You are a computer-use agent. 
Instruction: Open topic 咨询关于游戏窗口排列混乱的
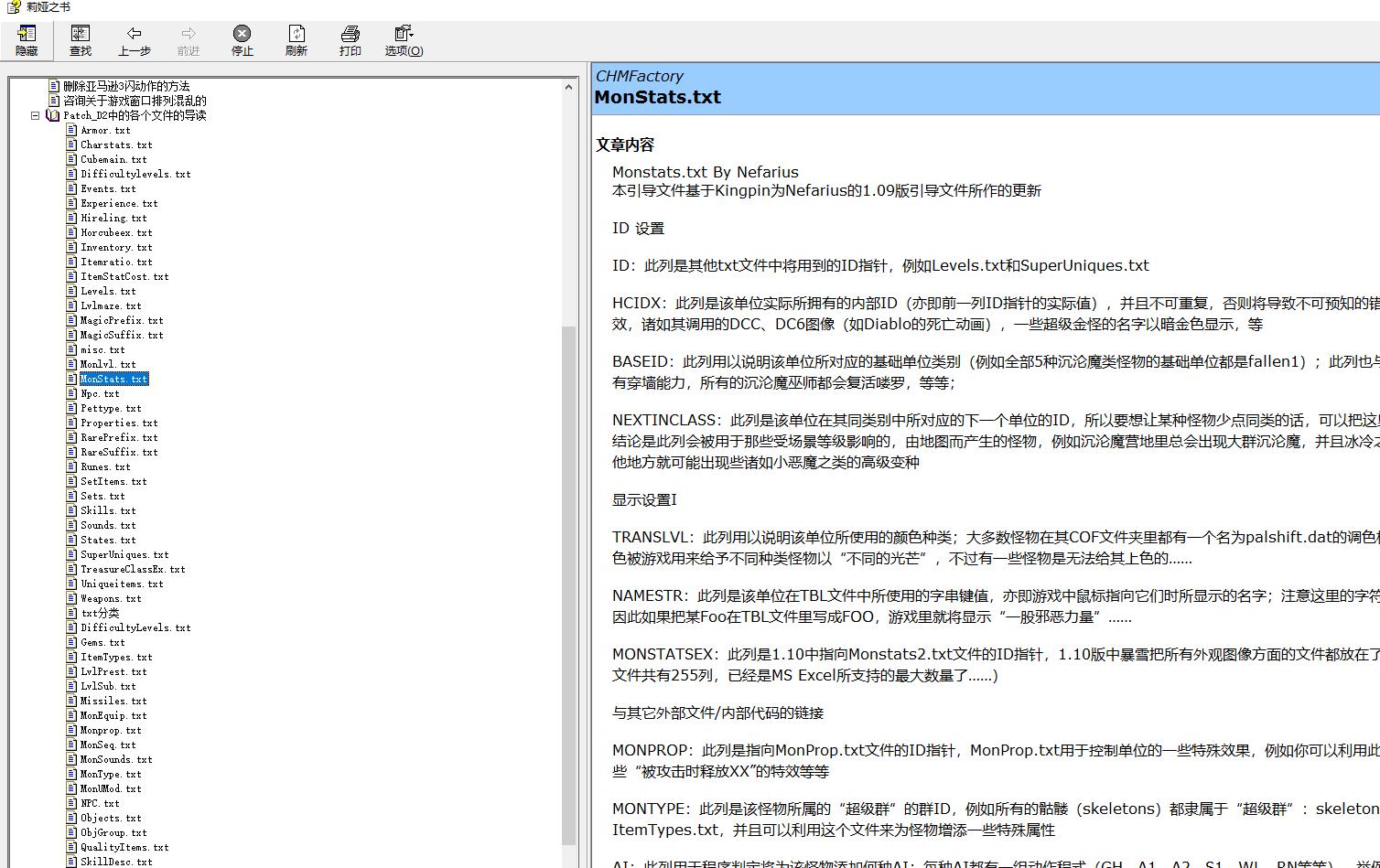point(135,101)
